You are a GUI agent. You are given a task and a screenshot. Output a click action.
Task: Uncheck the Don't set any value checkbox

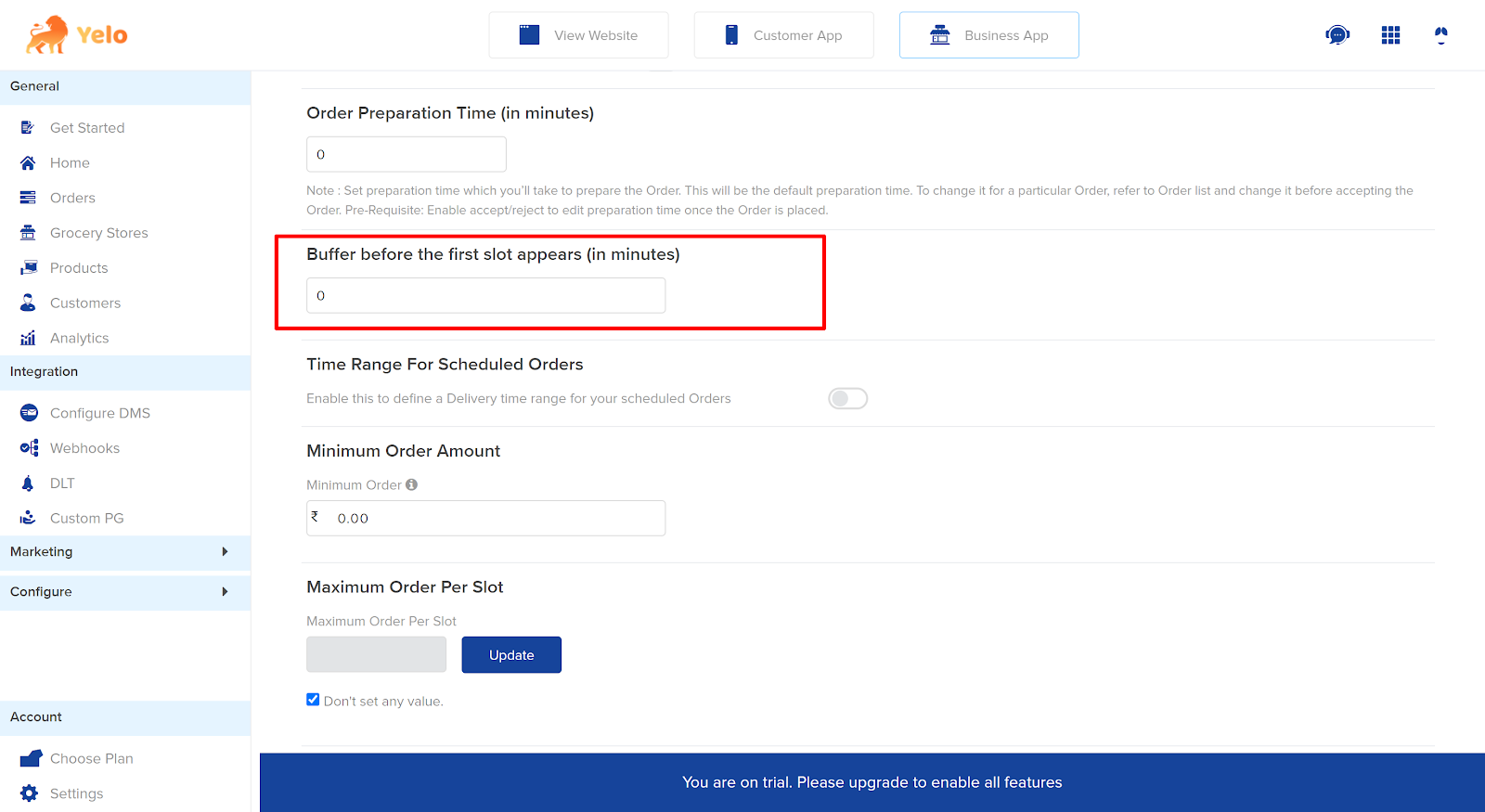tap(313, 700)
